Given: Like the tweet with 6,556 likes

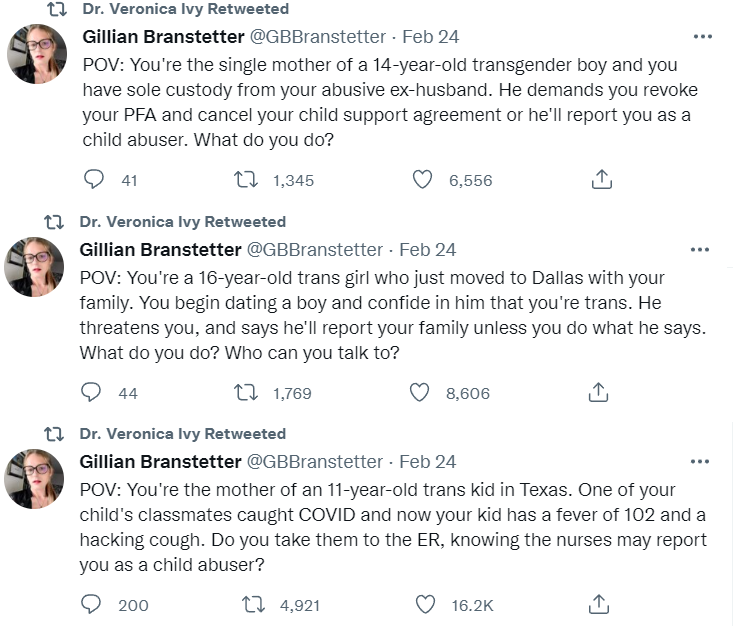Looking at the screenshot, I should [x=422, y=180].
